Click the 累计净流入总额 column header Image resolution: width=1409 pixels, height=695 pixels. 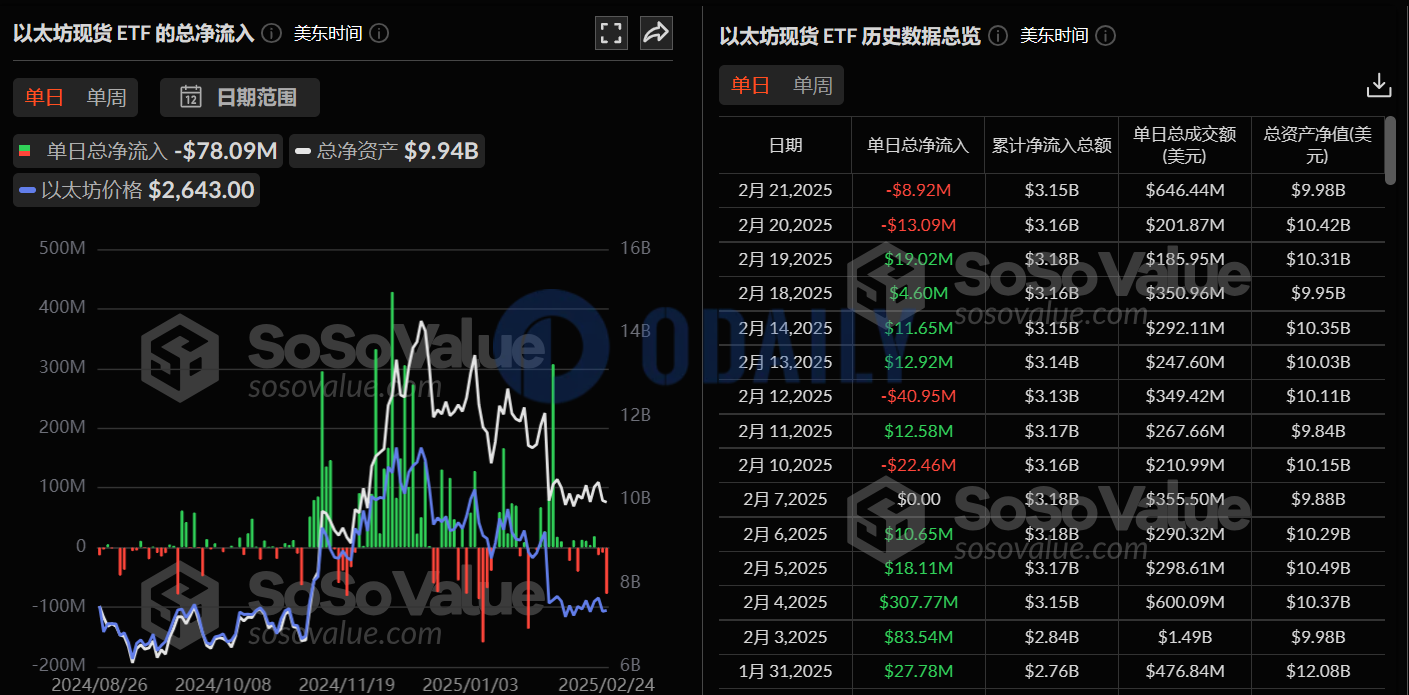[1051, 145]
